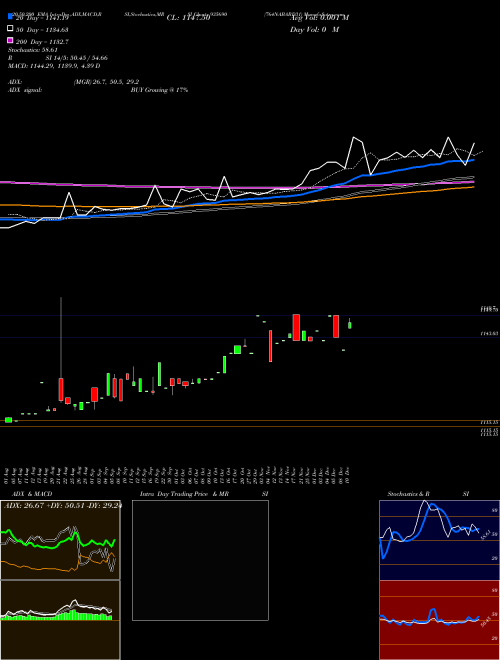500x660 pixels.
Task: Click the '200 Day = 1132.7' legend text
Action: [x=43, y=41]
